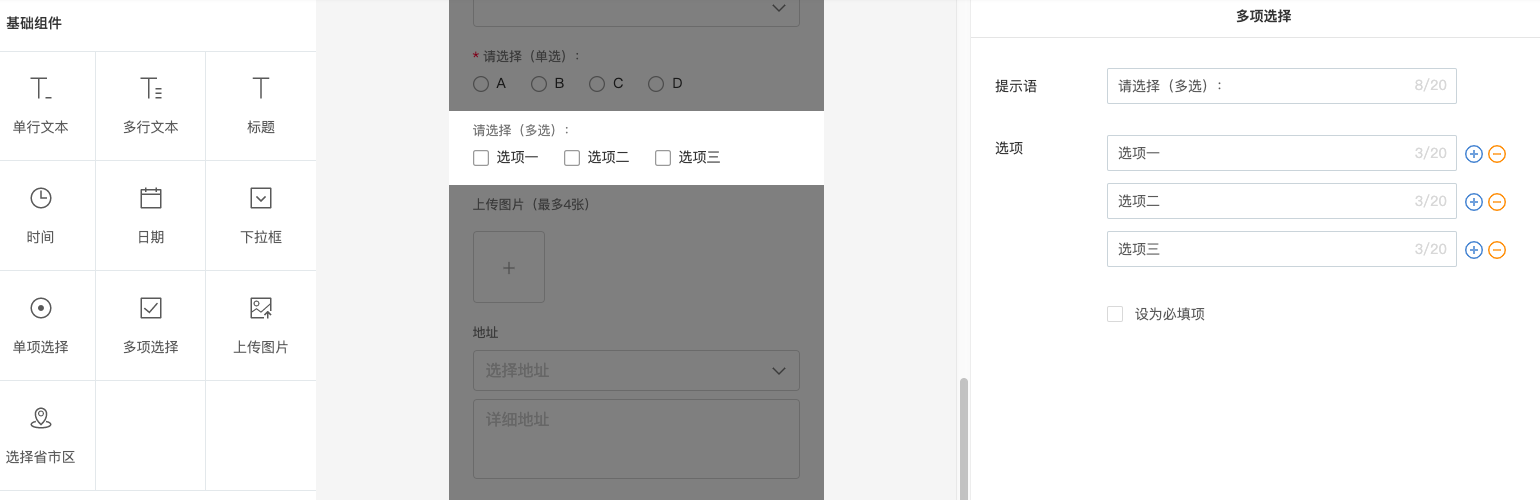
Task: Click the preview vertical scrollbar
Action: tap(964, 438)
